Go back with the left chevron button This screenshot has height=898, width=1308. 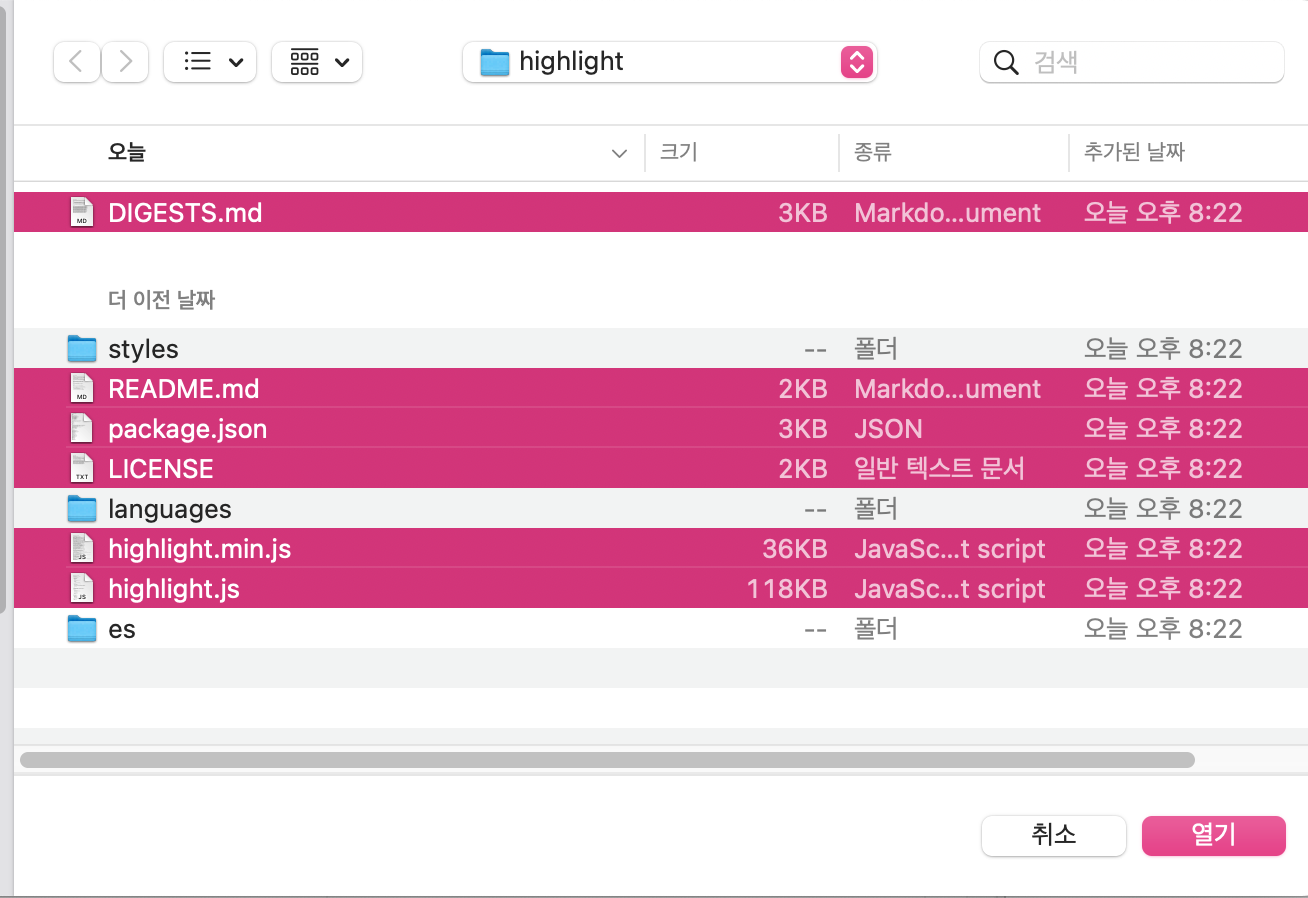[76, 62]
